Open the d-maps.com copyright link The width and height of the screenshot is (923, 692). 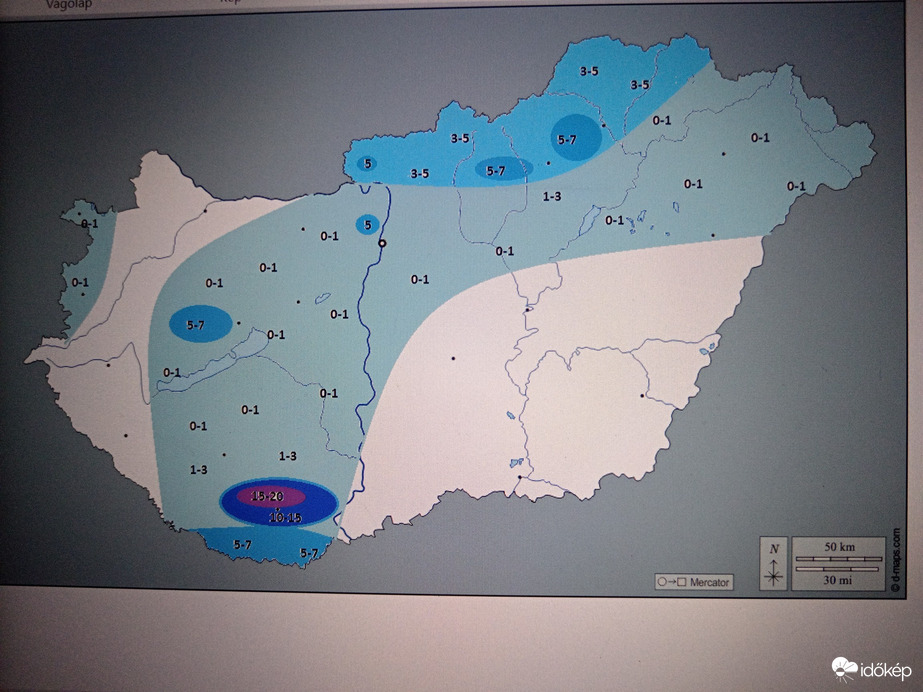(x=895, y=559)
